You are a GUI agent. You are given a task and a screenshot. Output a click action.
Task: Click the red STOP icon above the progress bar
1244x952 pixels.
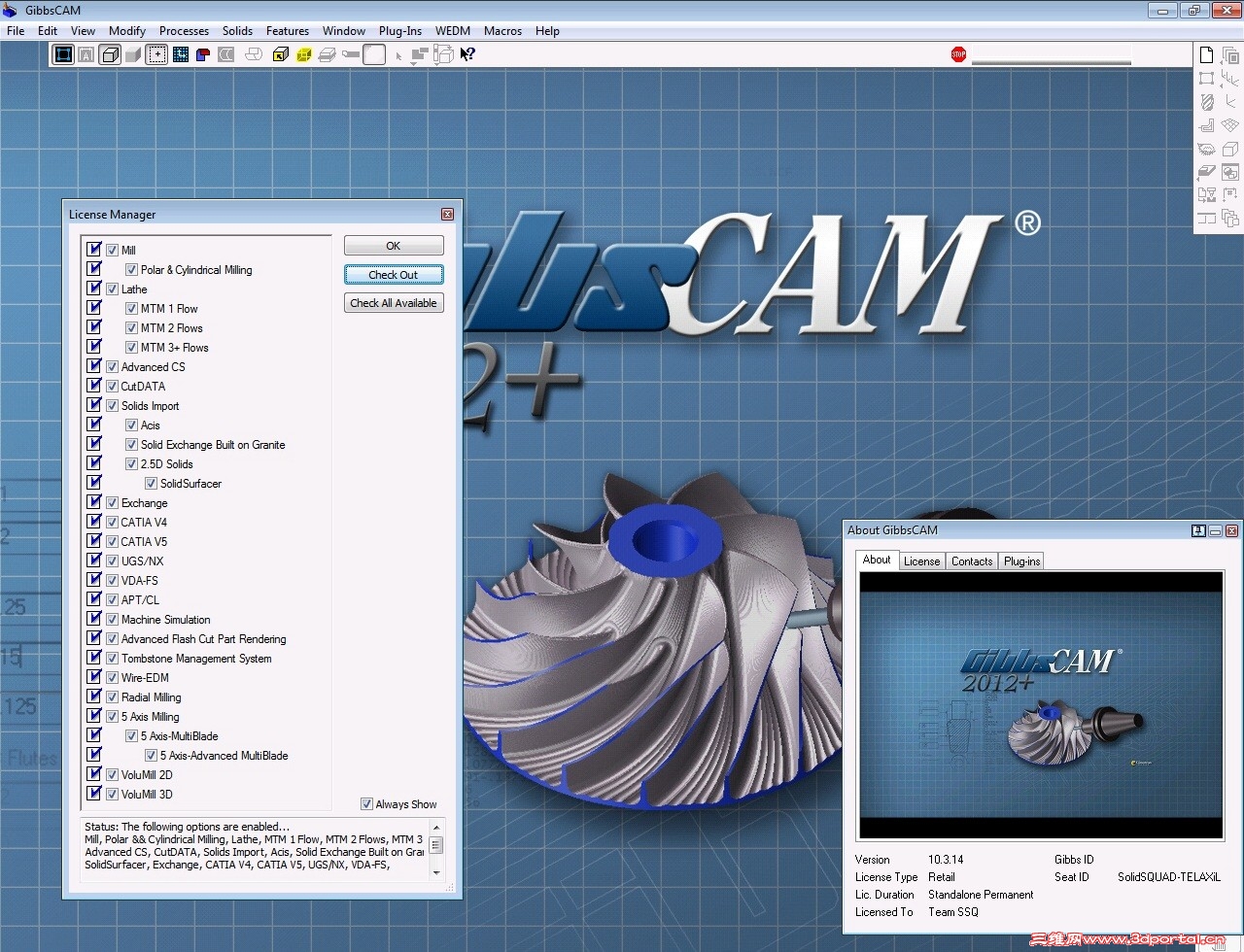coord(958,55)
